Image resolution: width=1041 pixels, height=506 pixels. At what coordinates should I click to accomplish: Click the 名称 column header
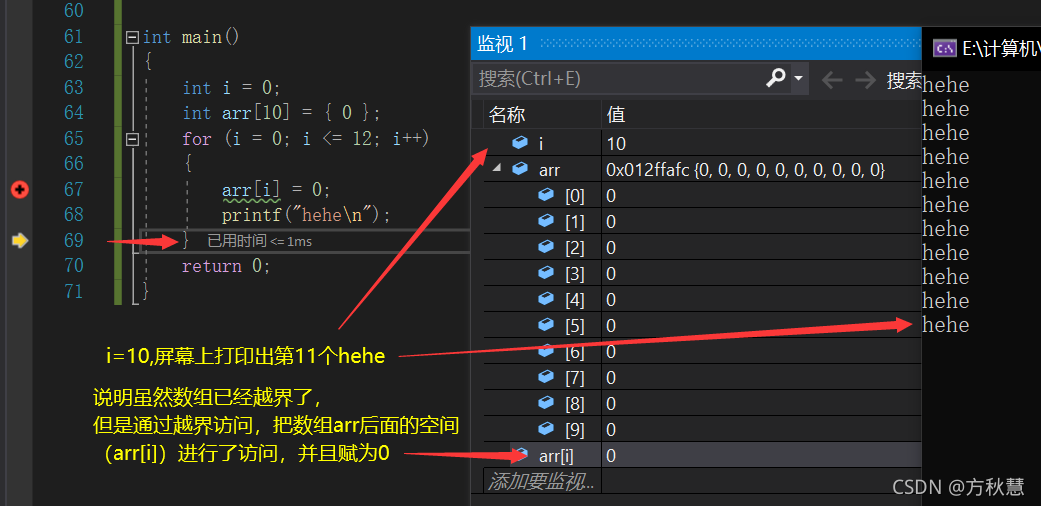[507, 115]
